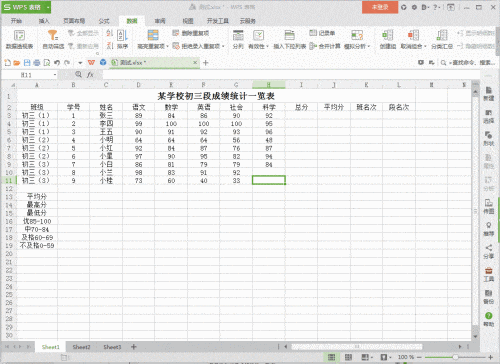This screenshot has height=364, width=500.
Task: Switch to the 插入 ribbon tab
Action: coord(44,21)
